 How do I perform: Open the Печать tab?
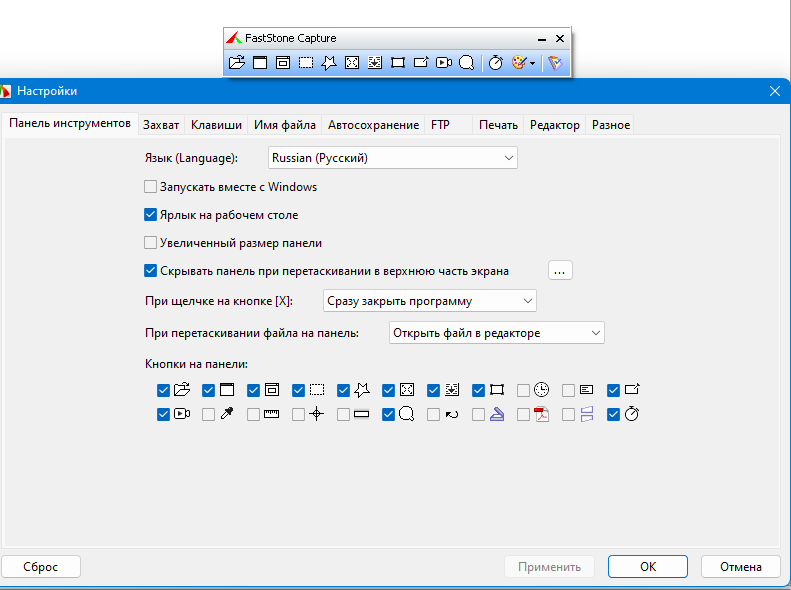pos(498,125)
